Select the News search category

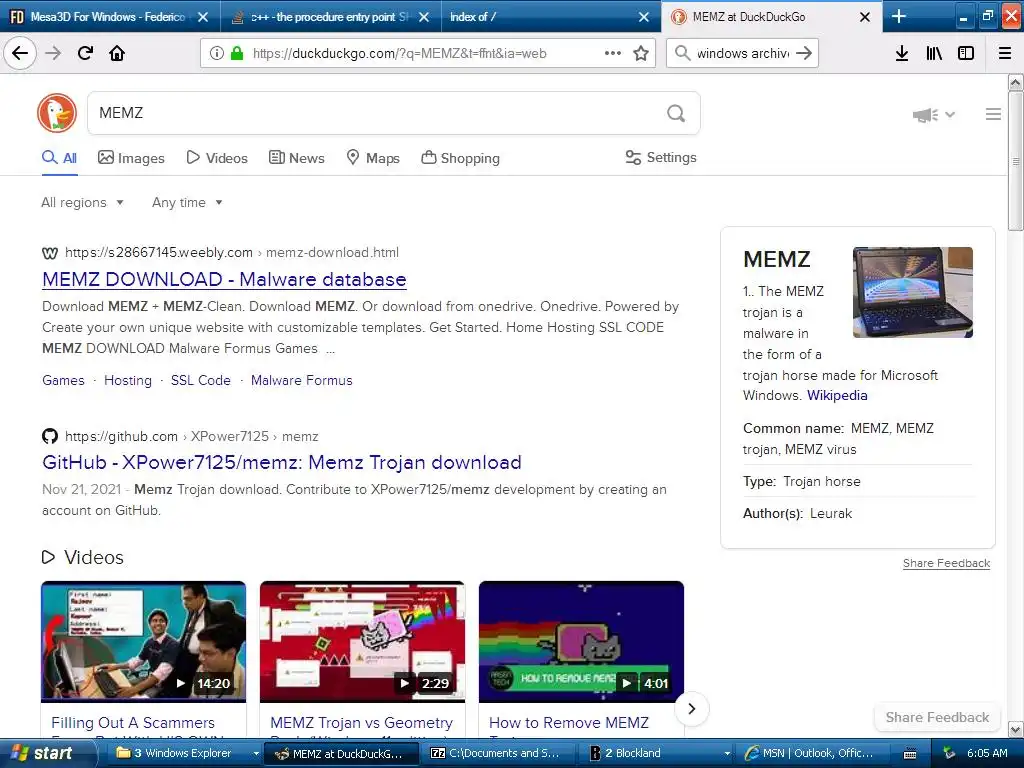pos(297,158)
